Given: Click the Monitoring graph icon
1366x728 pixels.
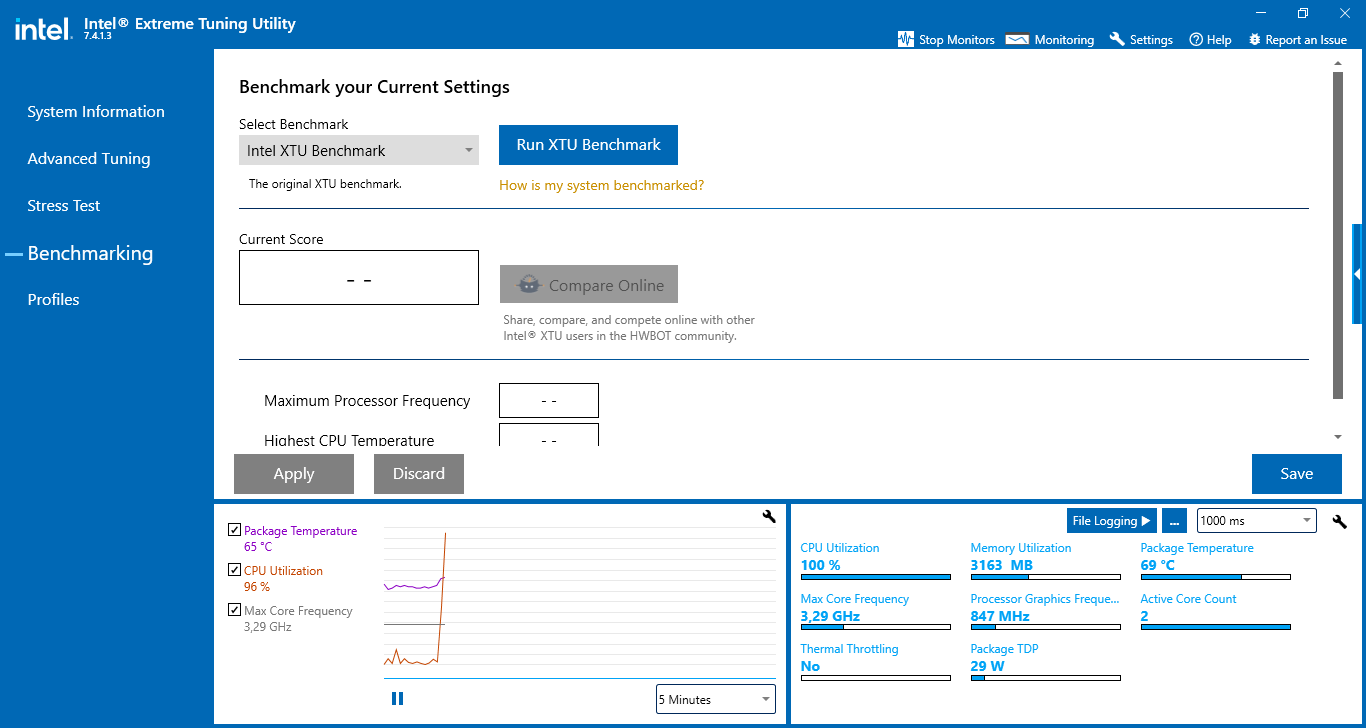Looking at the screenshot, I should pos(1017,40).
